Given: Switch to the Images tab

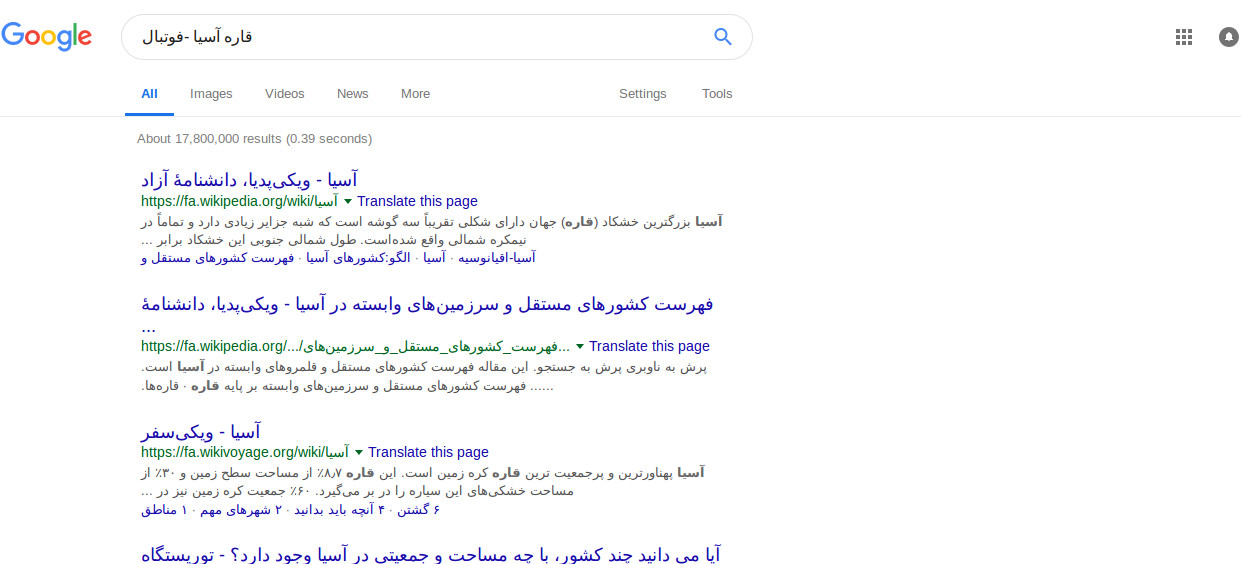Looking at the screenshot, I should click(211, 94).
